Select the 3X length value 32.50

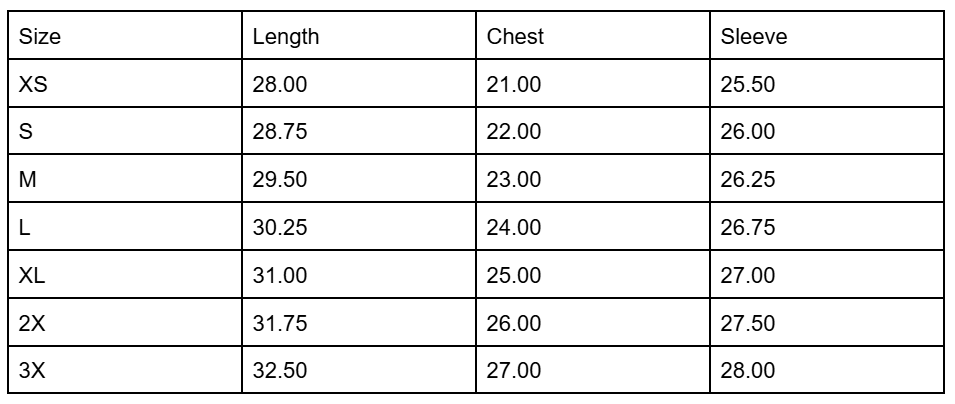tap(359, 369)
